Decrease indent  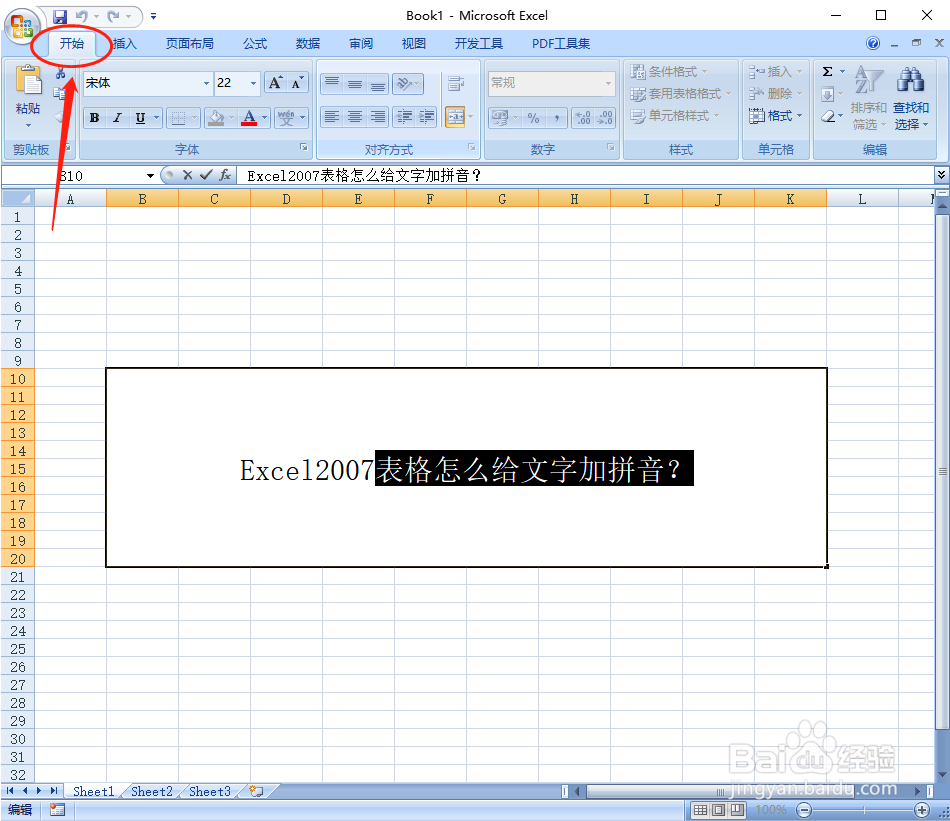point(404,116)
